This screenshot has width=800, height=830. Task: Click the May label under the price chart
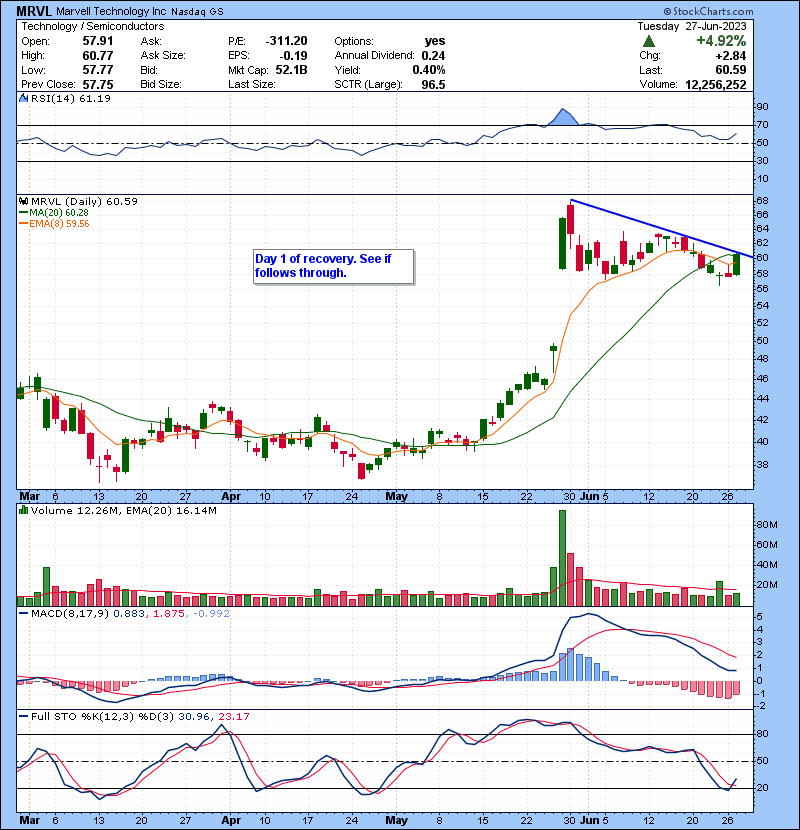point(397,497)
